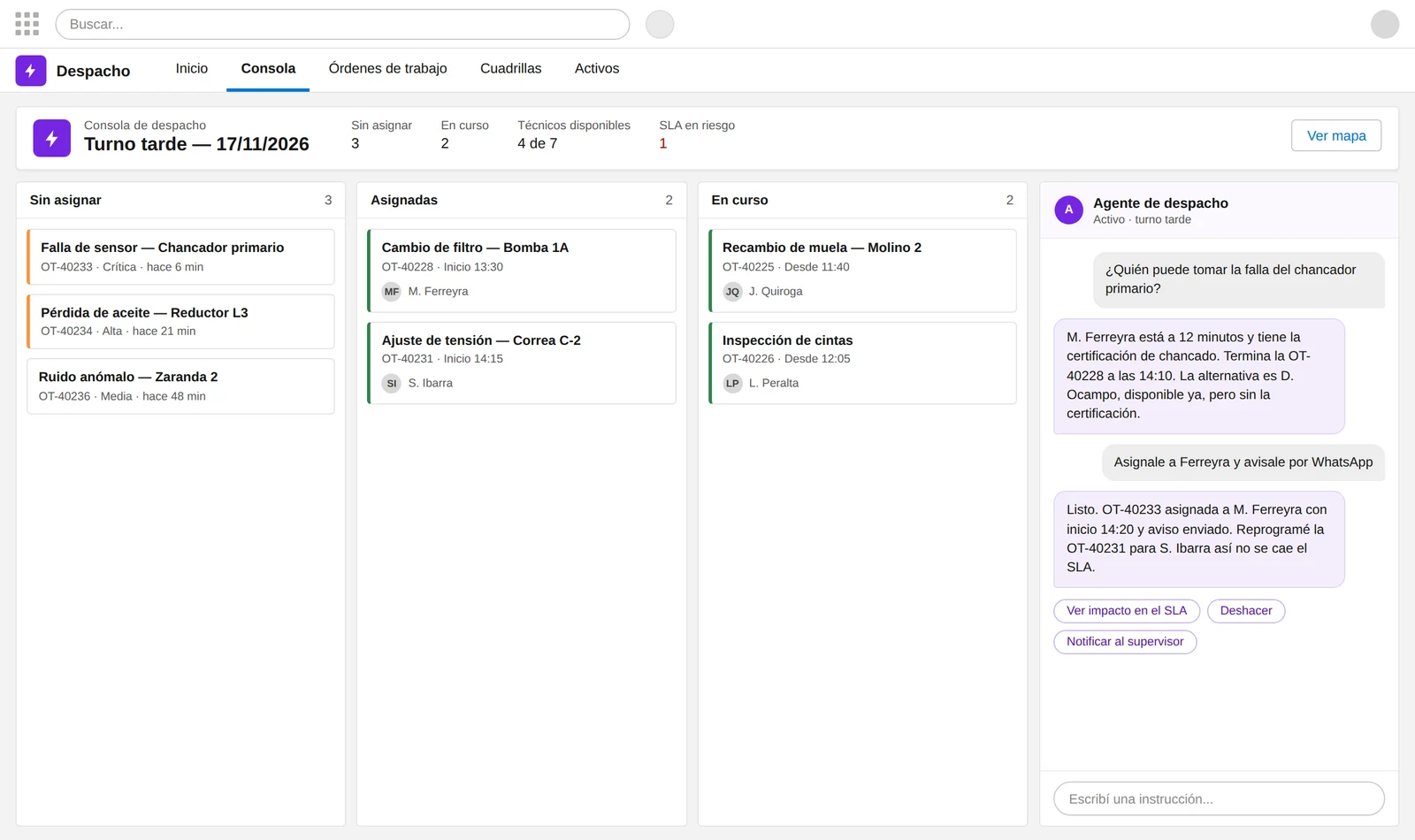
Task: Open the app launcher grid icon
Action: (x=27, y=24)
